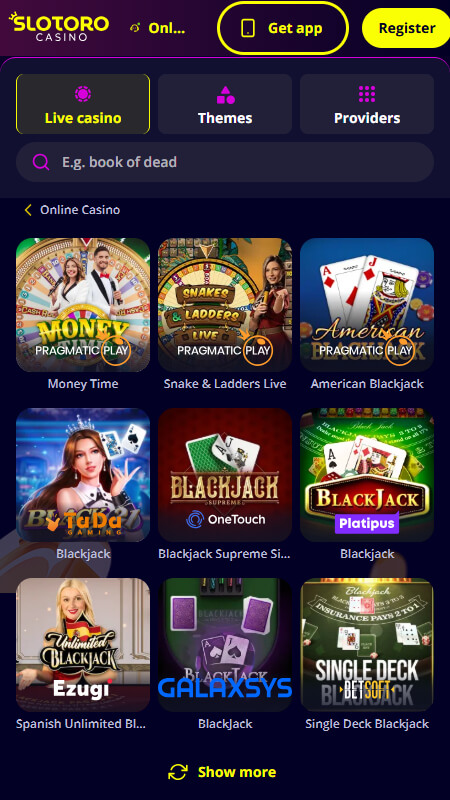Open the Themes tab
This screenshot has height=800, width=450.
click(x=225, y=104)
